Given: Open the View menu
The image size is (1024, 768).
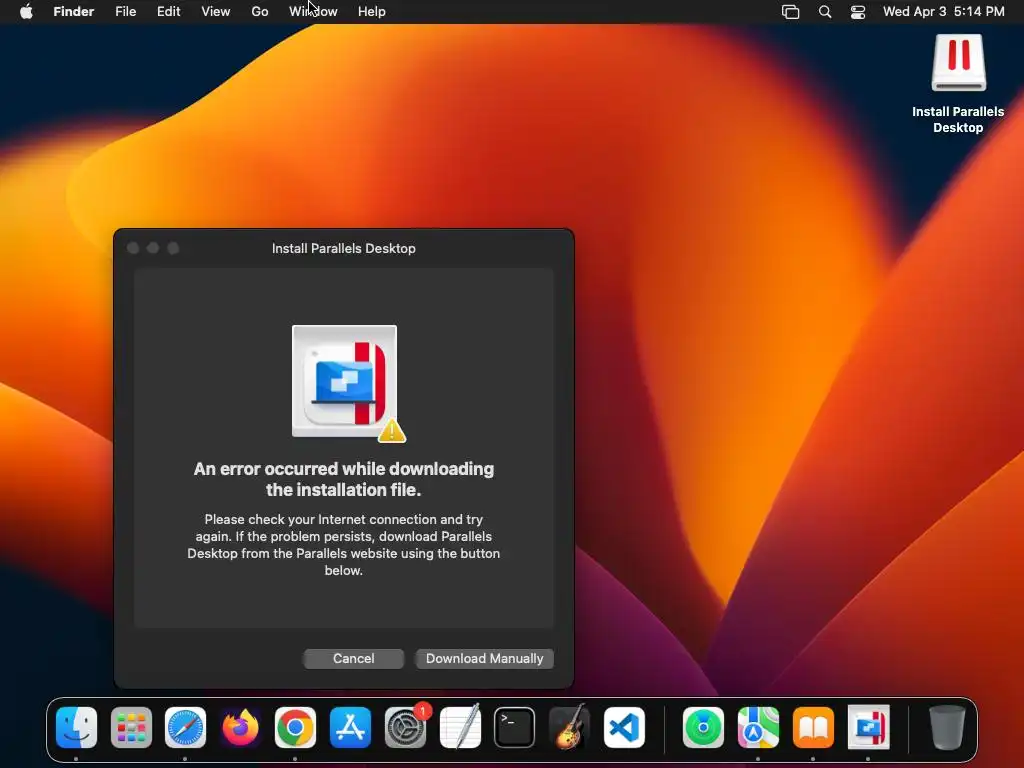Looking at the screenshot, I should click(x=216, y=12).
